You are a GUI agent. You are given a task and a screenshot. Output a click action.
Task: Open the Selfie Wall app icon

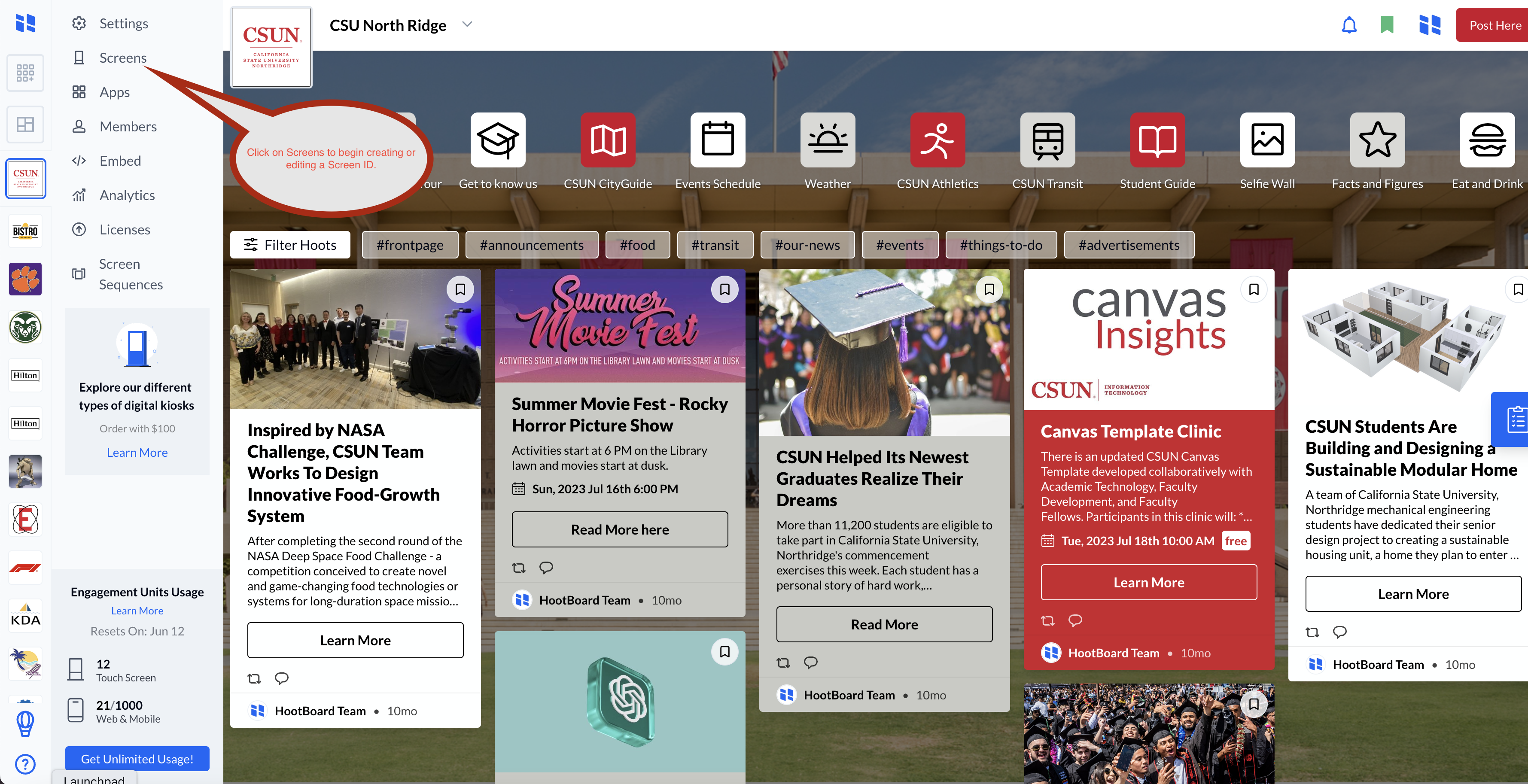point(1267,140)
